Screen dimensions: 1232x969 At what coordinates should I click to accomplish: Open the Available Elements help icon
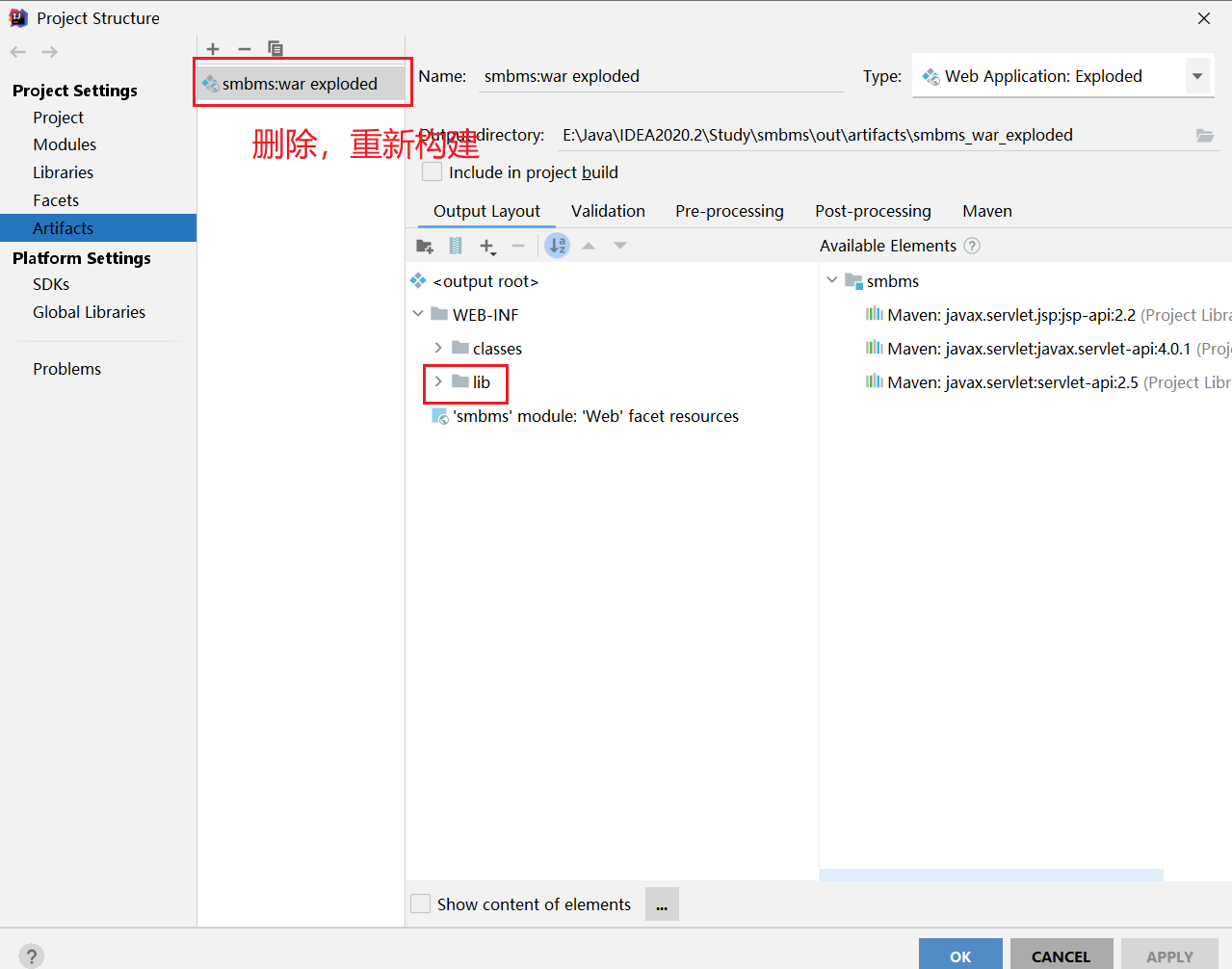(972, 246)
